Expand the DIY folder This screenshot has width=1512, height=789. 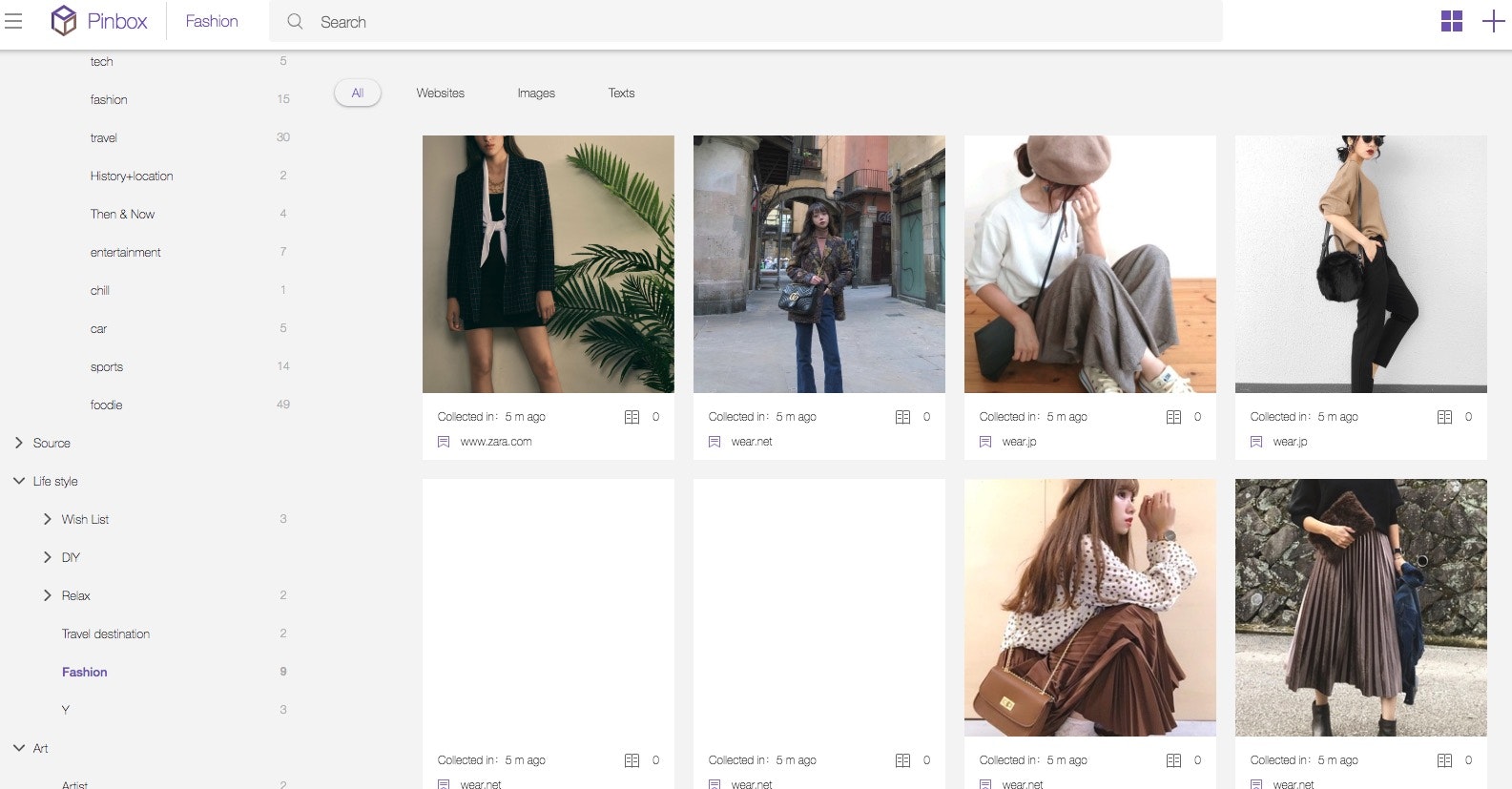coord(48,557)
